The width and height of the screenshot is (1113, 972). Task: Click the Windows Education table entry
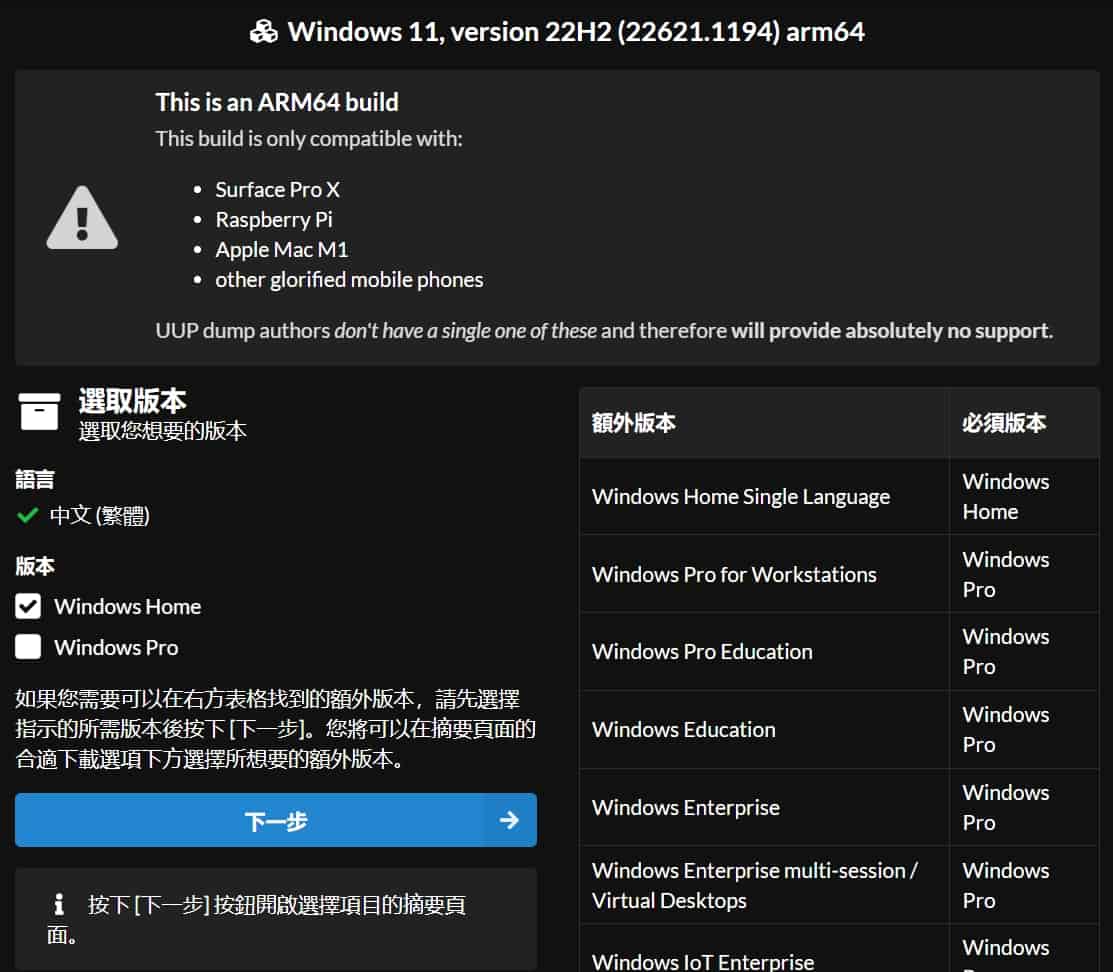click(x=683, y=729)
